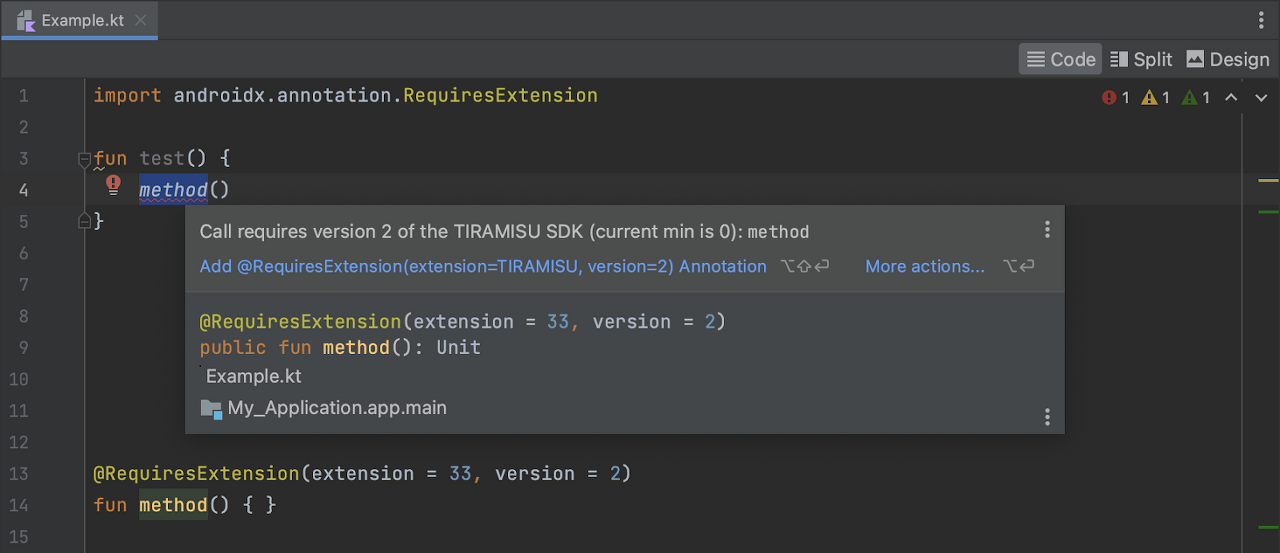Click the More actions... link
The height and width of the screenshot is (553, 1280).
[925, 266]
